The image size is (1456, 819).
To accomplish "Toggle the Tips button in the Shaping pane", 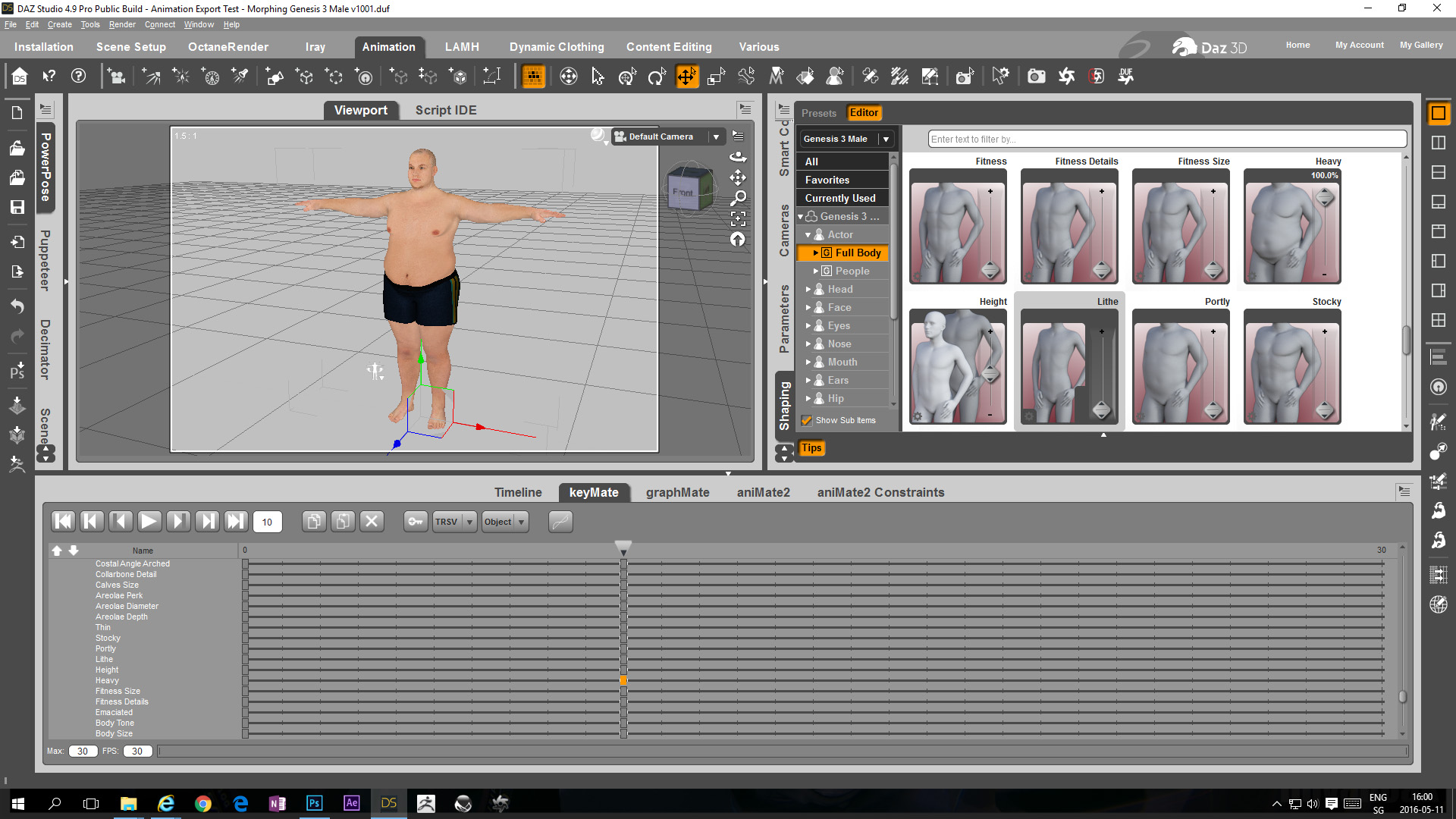I will [x=811, y=448].
